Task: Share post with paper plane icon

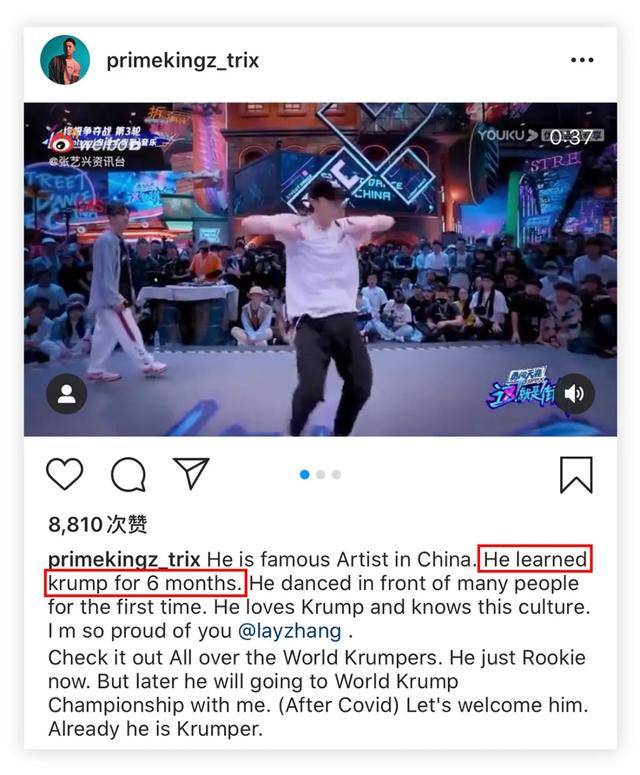Action: click(191, 473)
